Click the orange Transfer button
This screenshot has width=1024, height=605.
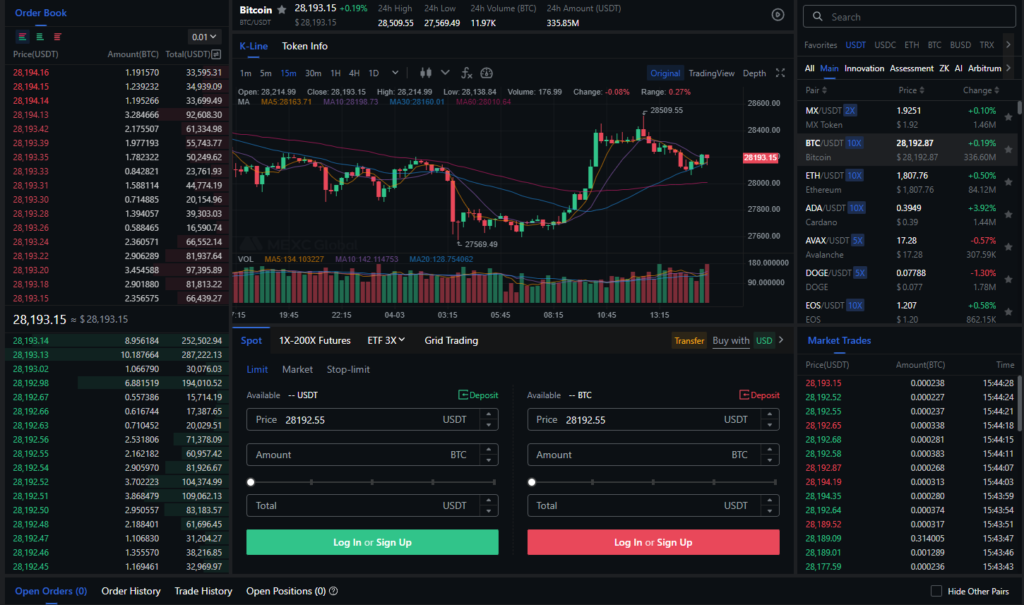point(689,341)
